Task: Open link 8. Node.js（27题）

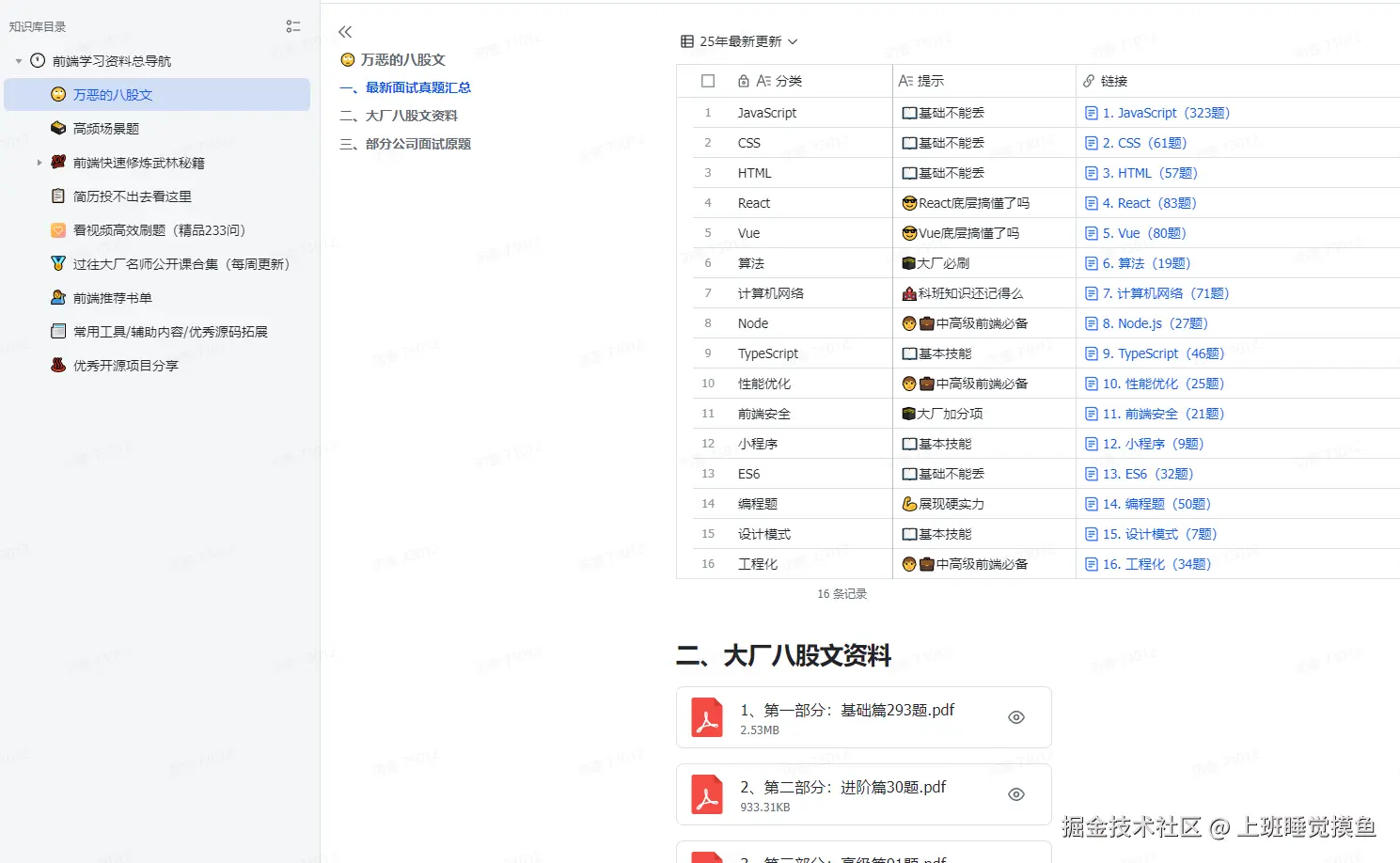Action: coord(1156,323)
